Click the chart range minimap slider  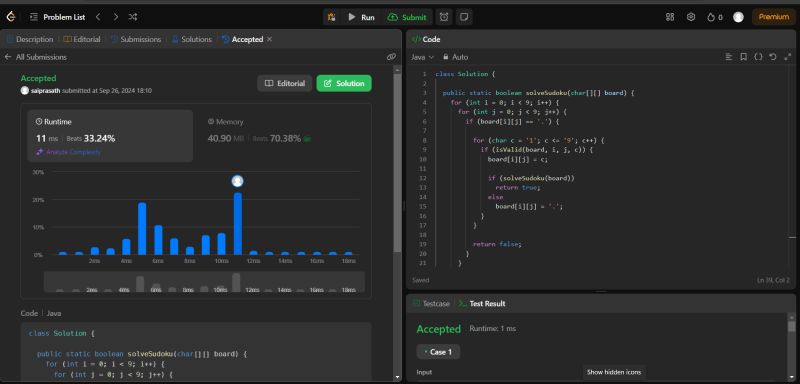pos(204,281)
